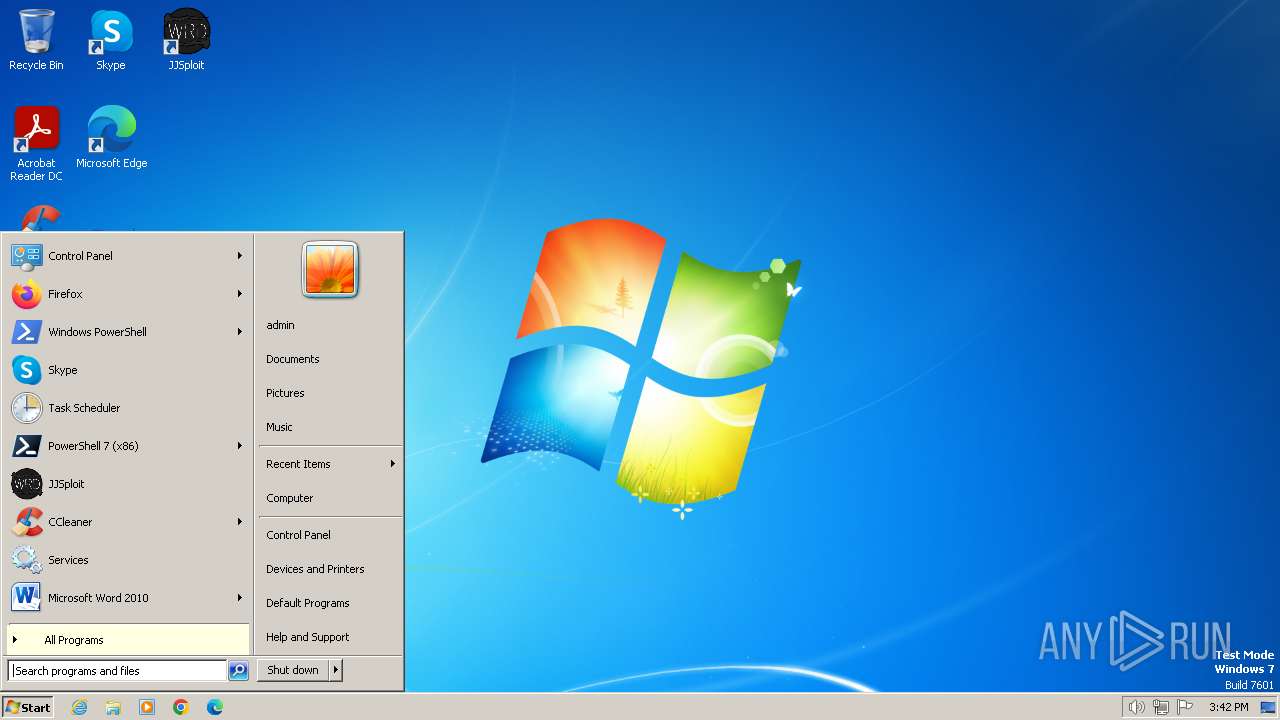Open Recycle Bin desktop icon
The height and width of the screenshot is (720, 1280).
(36, 41)
